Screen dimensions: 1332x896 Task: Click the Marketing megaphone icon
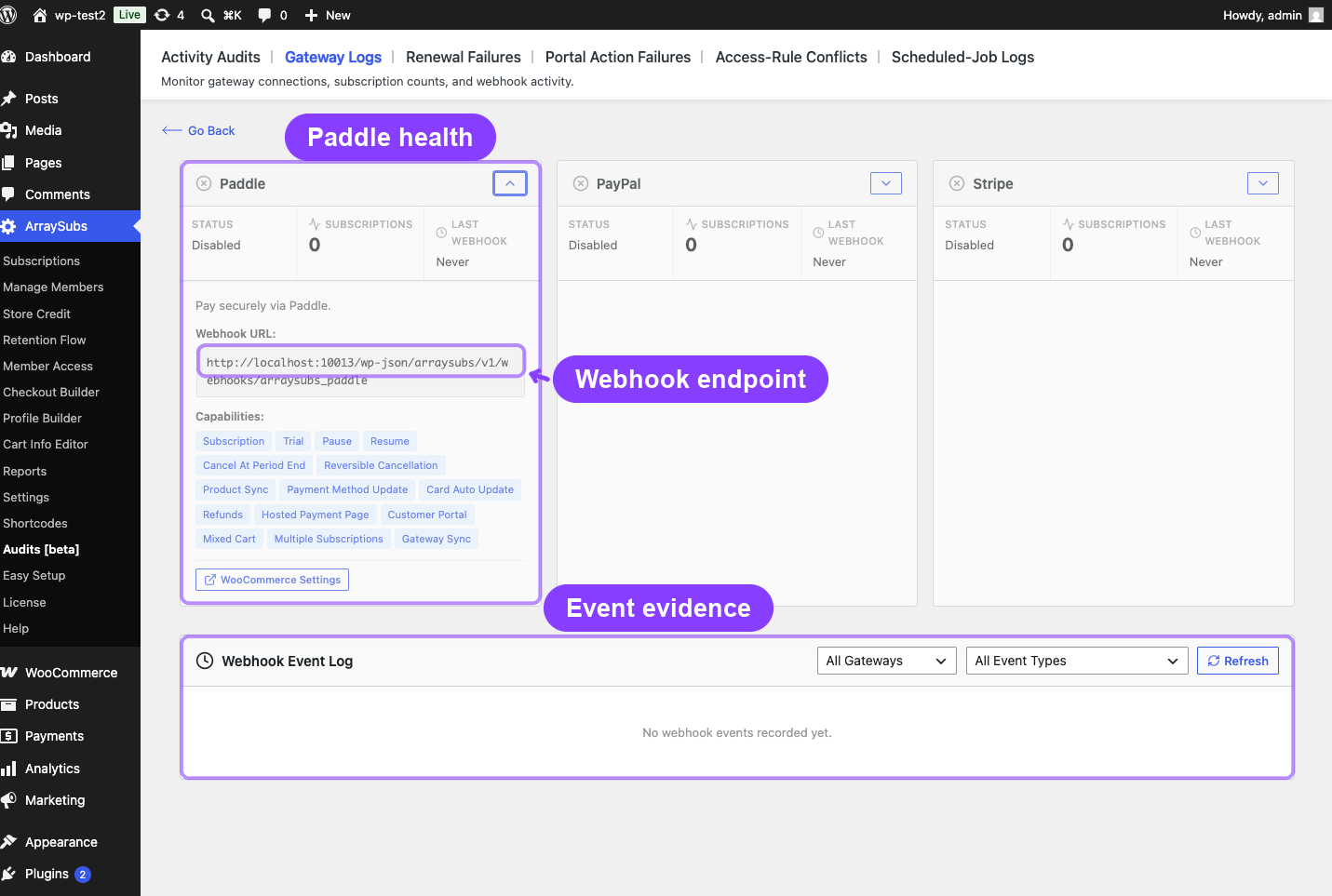9,800
